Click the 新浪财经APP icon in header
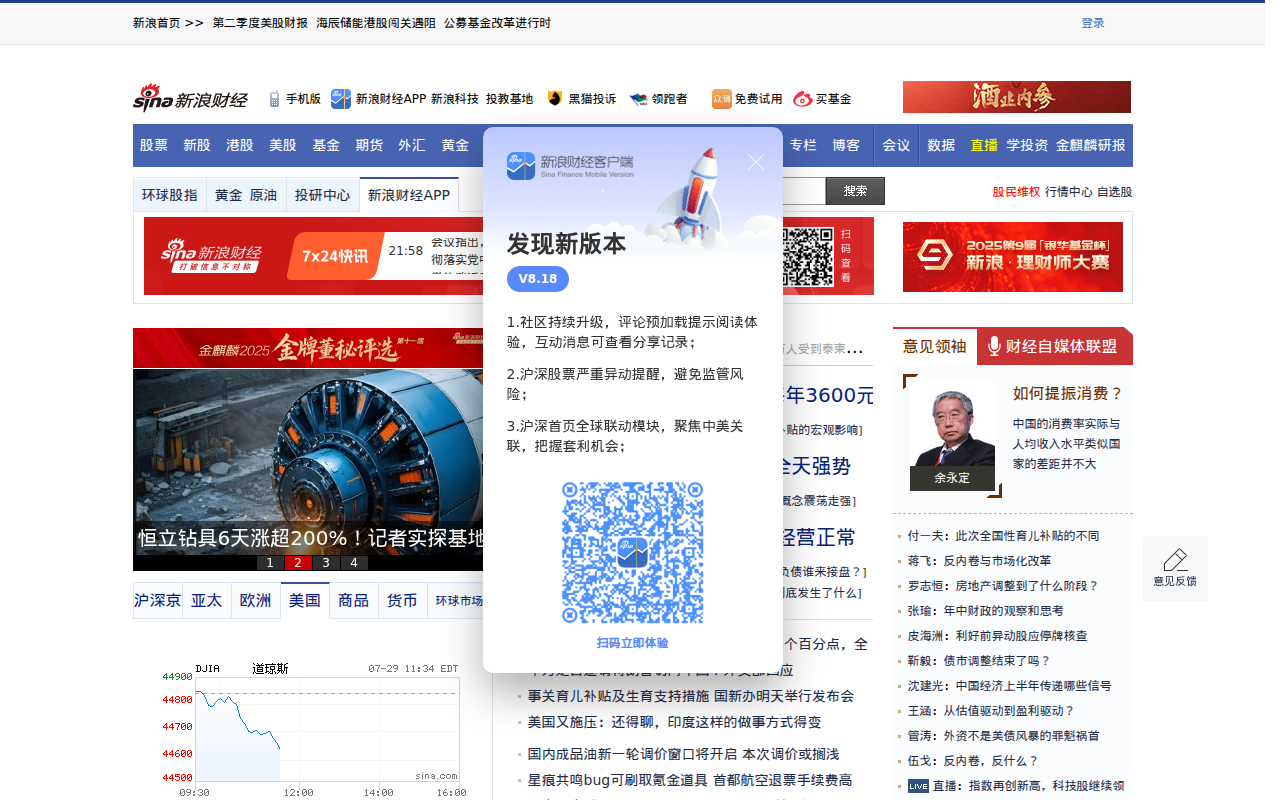 click(x=341, y=98)
